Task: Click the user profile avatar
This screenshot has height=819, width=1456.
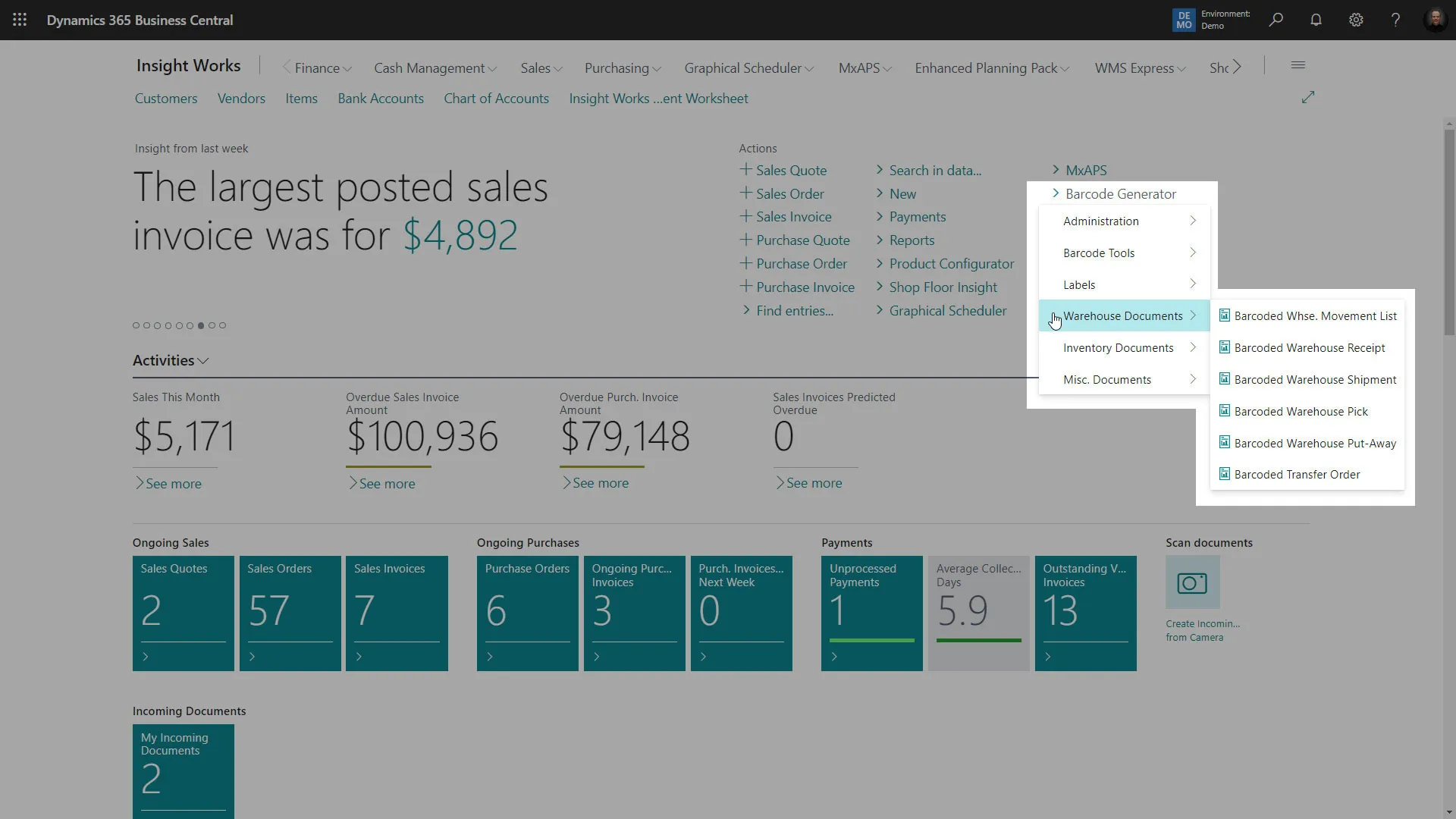Action: [1435, 20]
